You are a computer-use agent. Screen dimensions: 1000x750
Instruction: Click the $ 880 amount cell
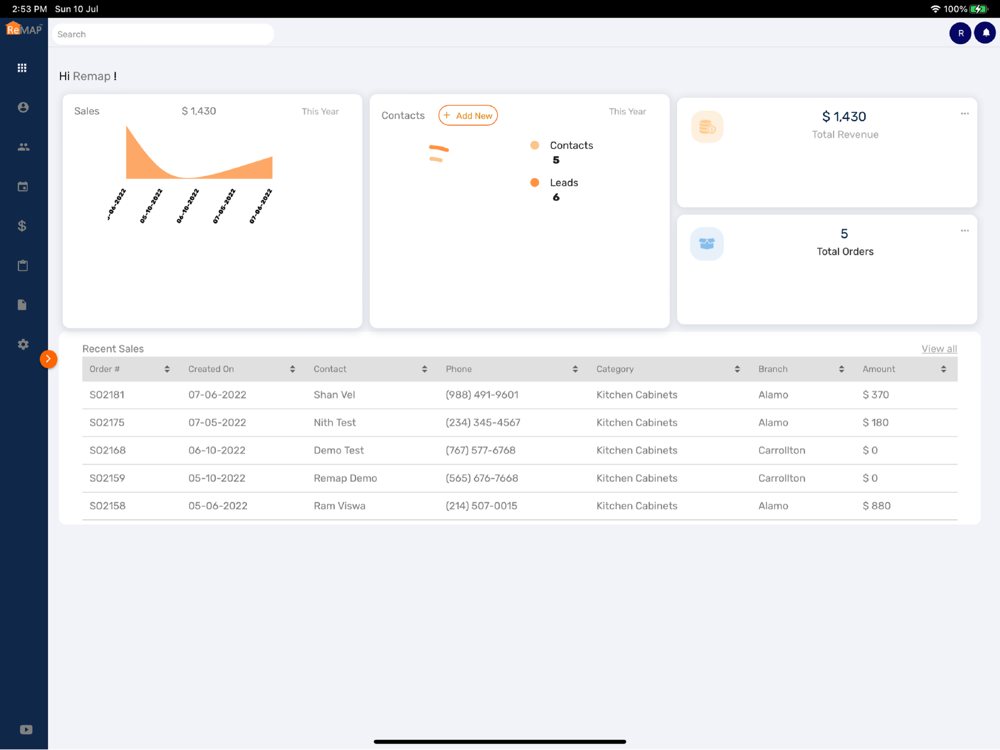(x=876, y=506)
